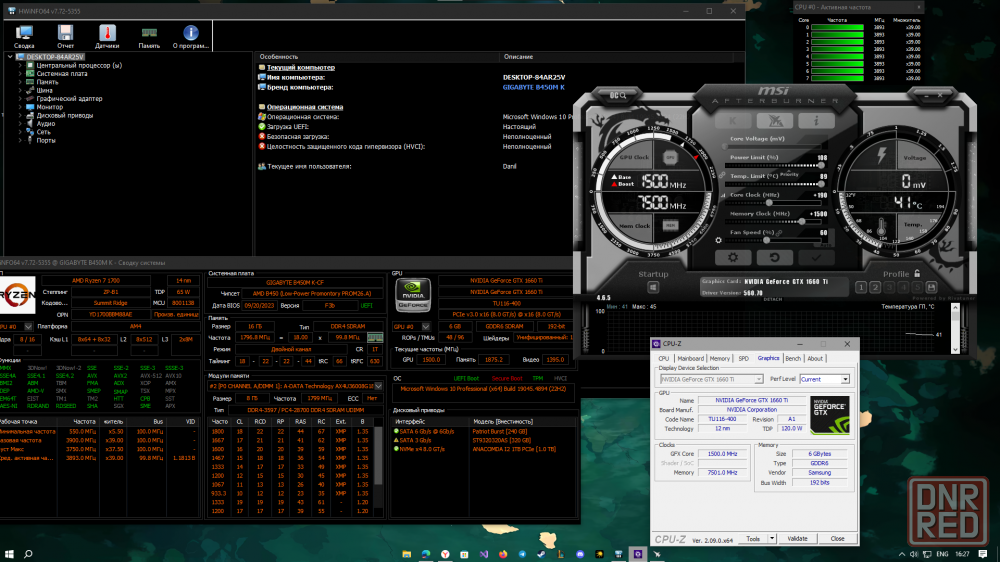Screen dimensions: 1000x562
Task: Toggle the Profile lock icon
Action: click(917, 274)
